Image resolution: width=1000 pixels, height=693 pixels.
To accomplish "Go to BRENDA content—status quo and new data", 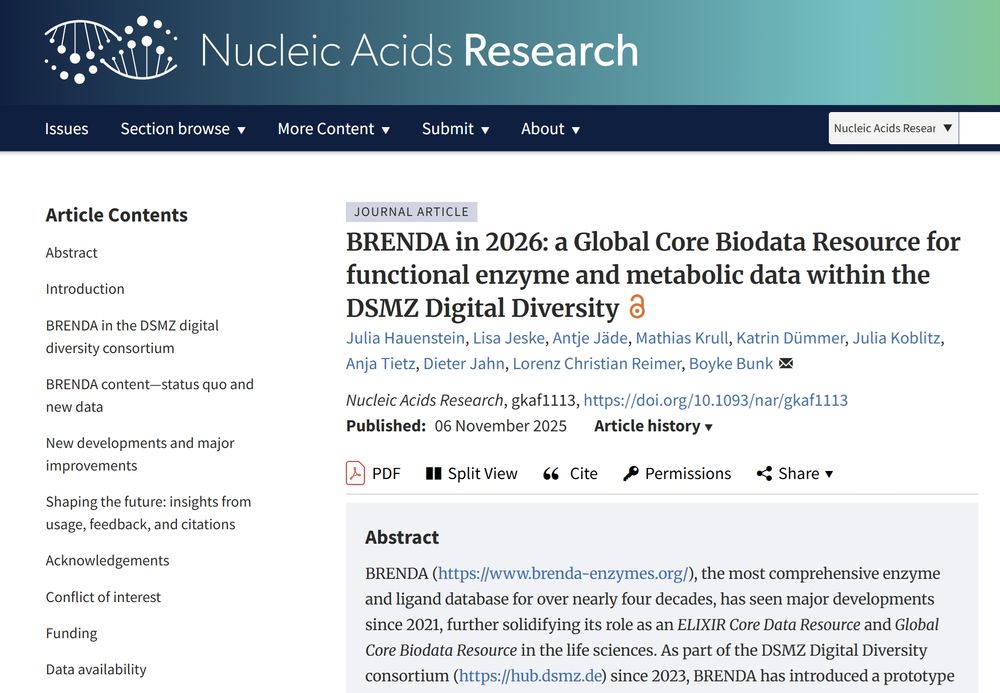I will (x=149, y=395).
